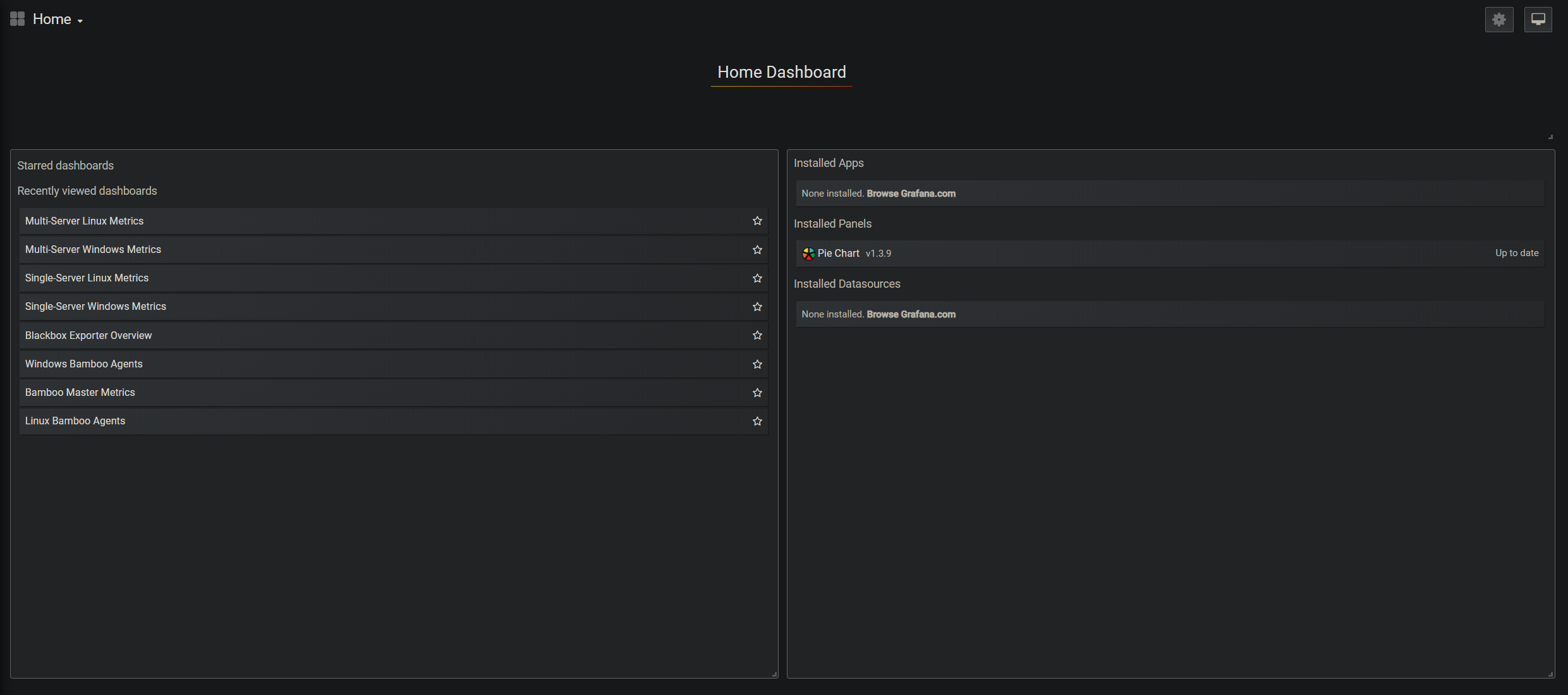Screen dimensions: 1568x695
Task: Open Starred dashboards section
Action: 65,165
